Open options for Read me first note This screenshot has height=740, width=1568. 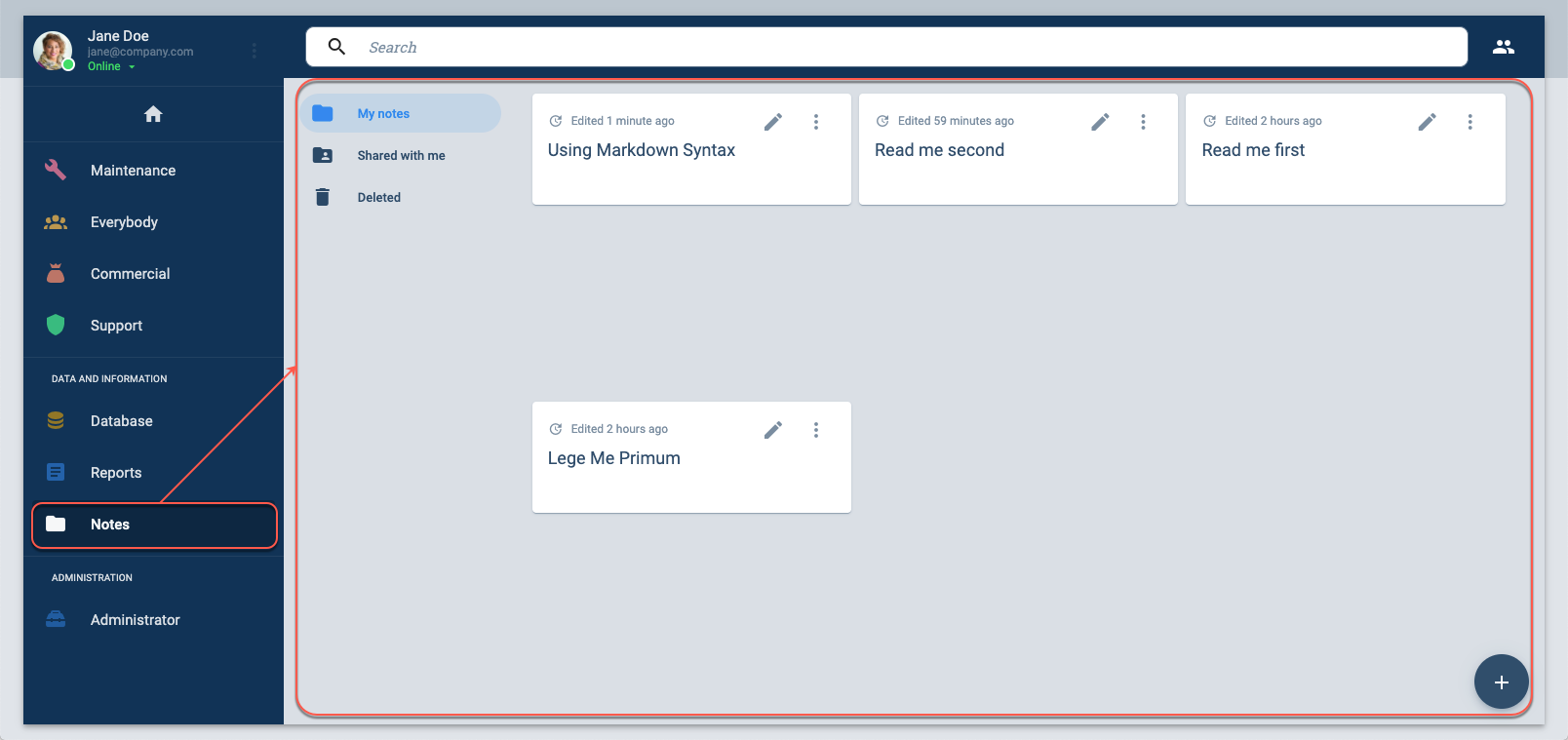click(x=1470, y=122)
